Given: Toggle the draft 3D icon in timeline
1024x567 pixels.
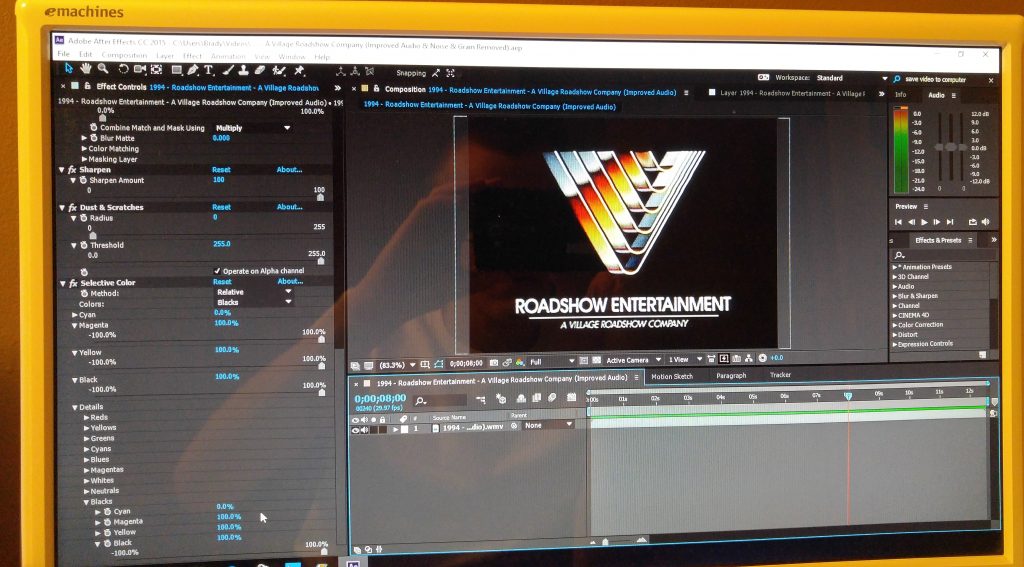Looking at the screenshot, I should pyautogui.click(x=501, y=398).
